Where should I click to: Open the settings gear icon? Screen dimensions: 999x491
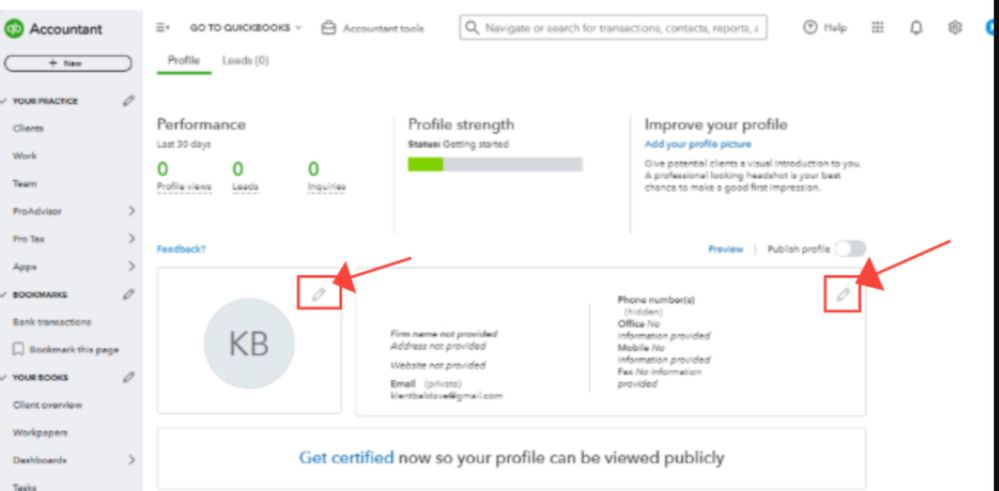point(955,29)
